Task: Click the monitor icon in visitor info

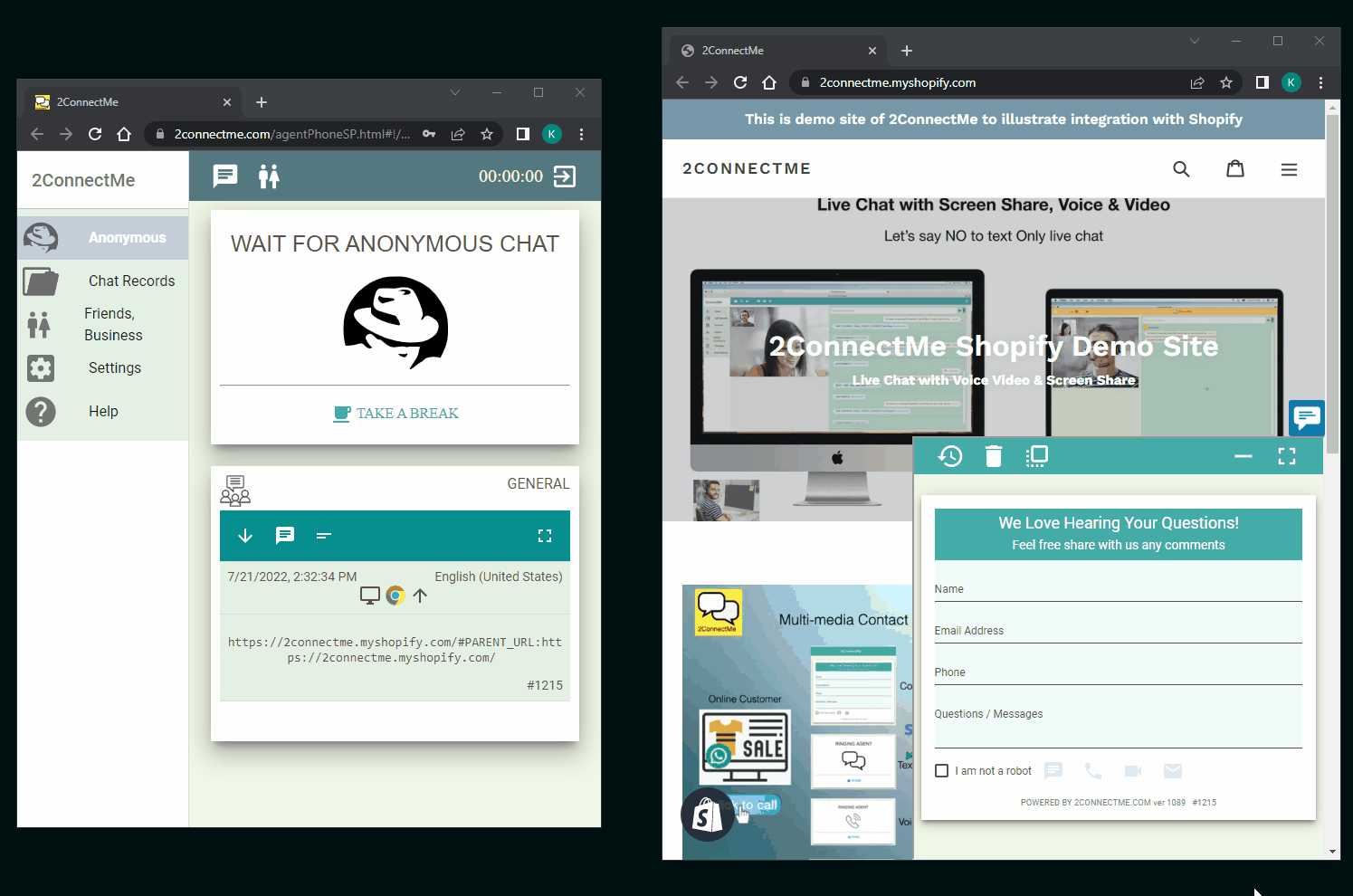Action: (370, 596)
